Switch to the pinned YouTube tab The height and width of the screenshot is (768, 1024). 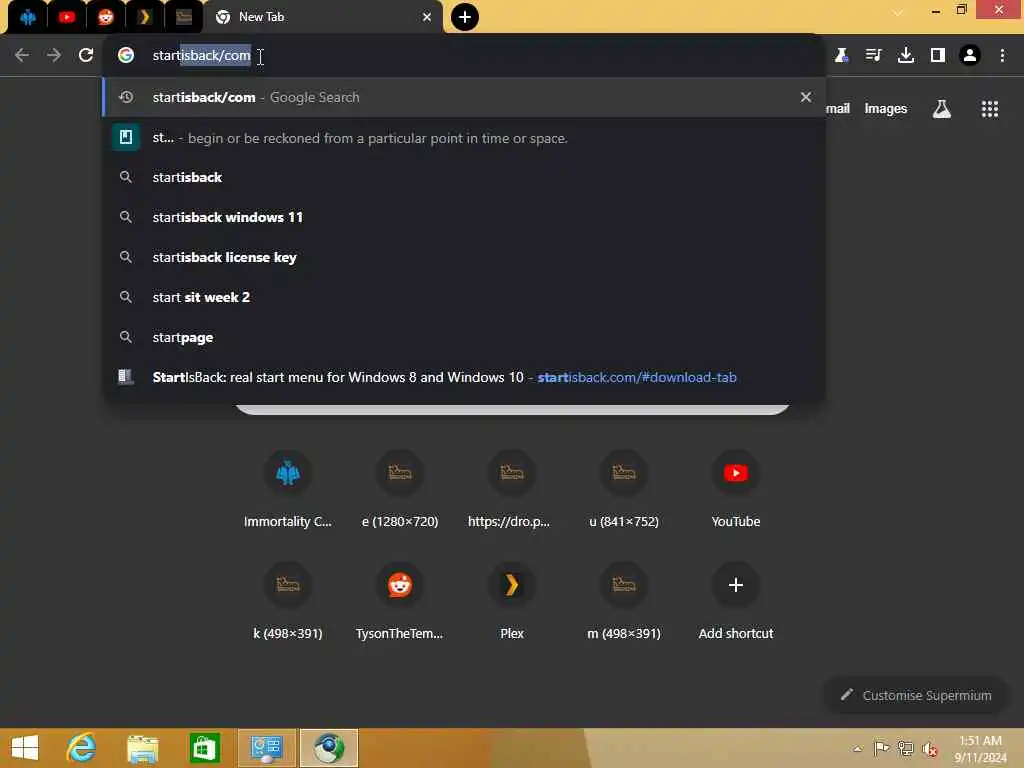pyautogui.click(x=67, y=17)
